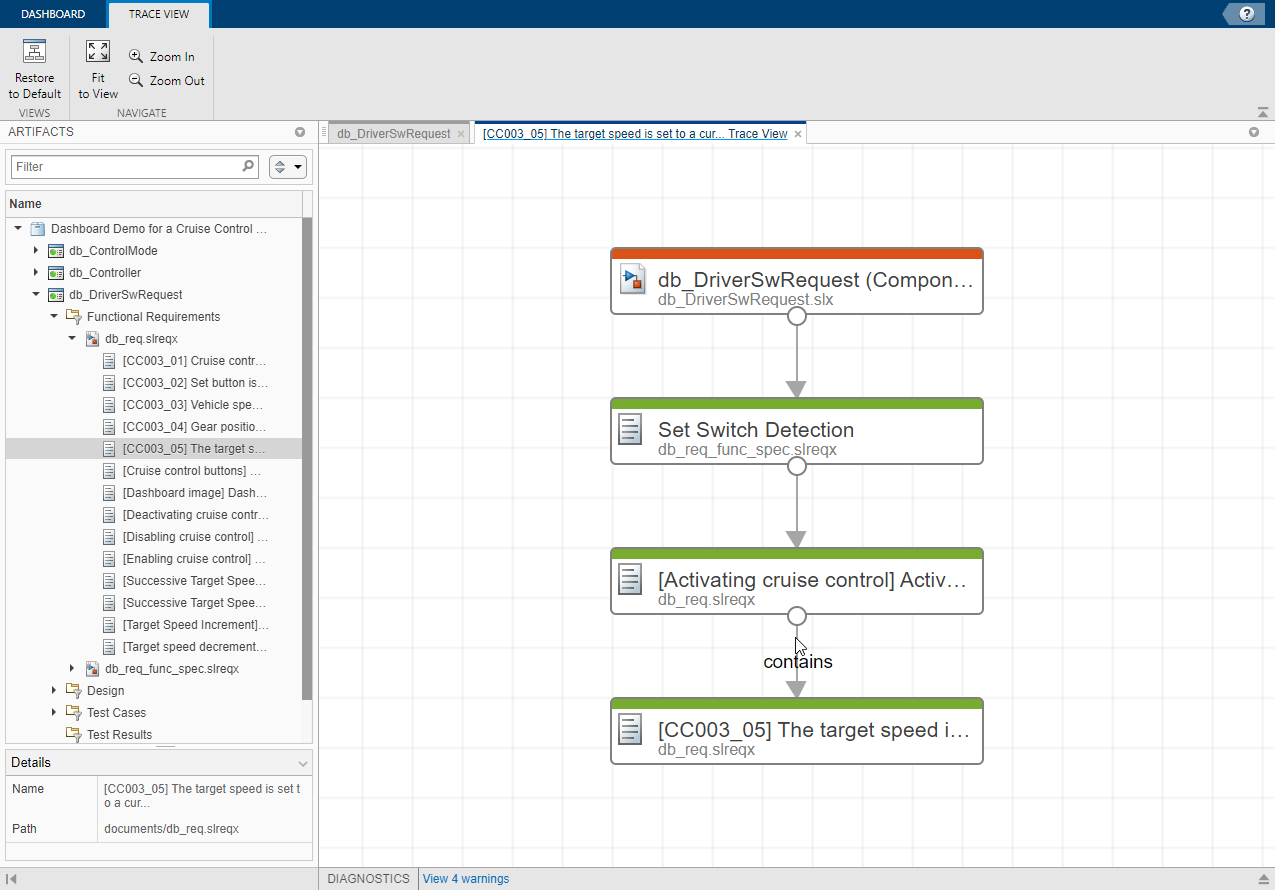
Task: Open the db_DriverSwRequest document tab
Action: (x=394, y=132)
